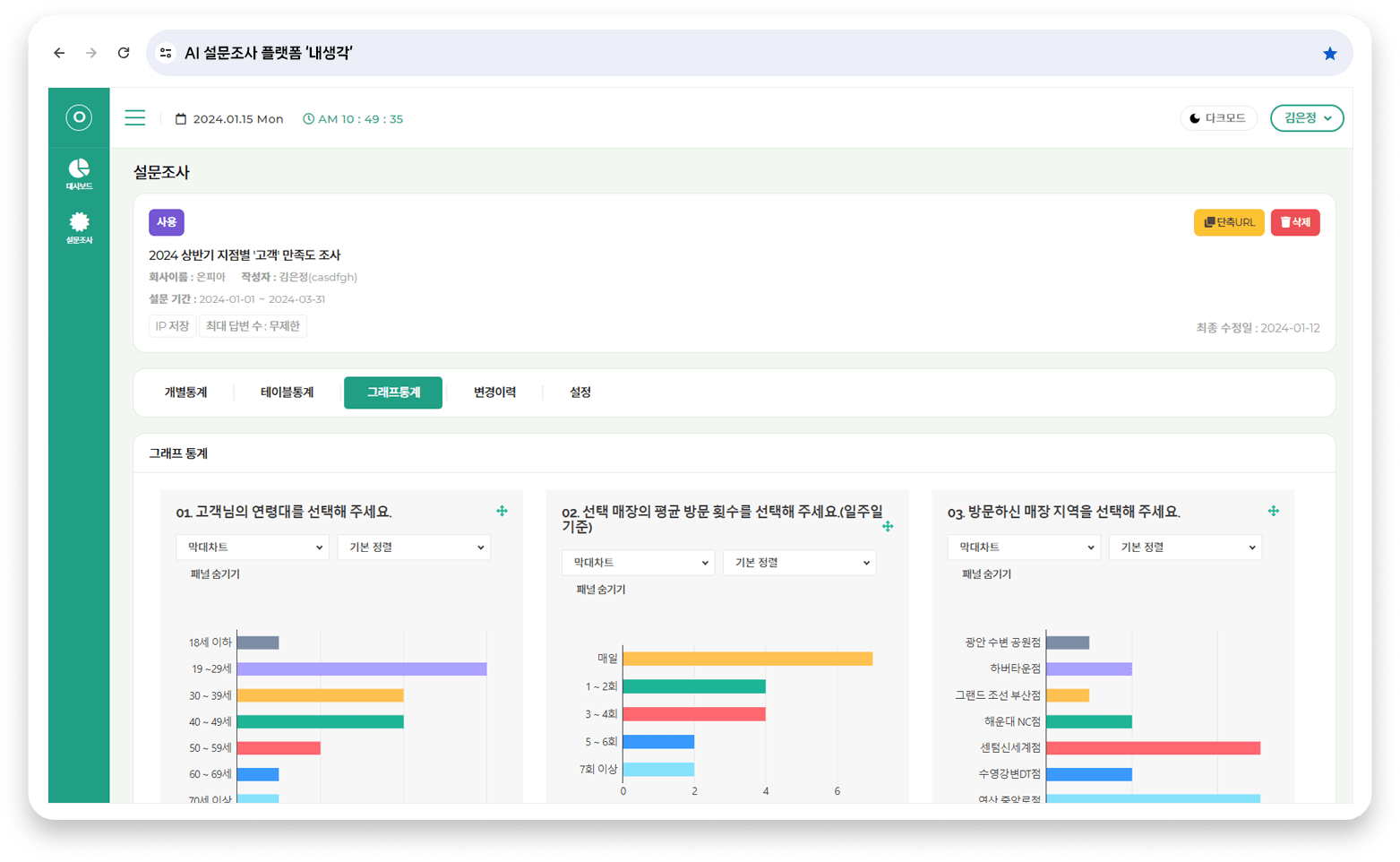Click the 작성자 : 김은정(casdfgh) text
The width and height of the screenshot is (1400, 862).
(x=299, y=277)
